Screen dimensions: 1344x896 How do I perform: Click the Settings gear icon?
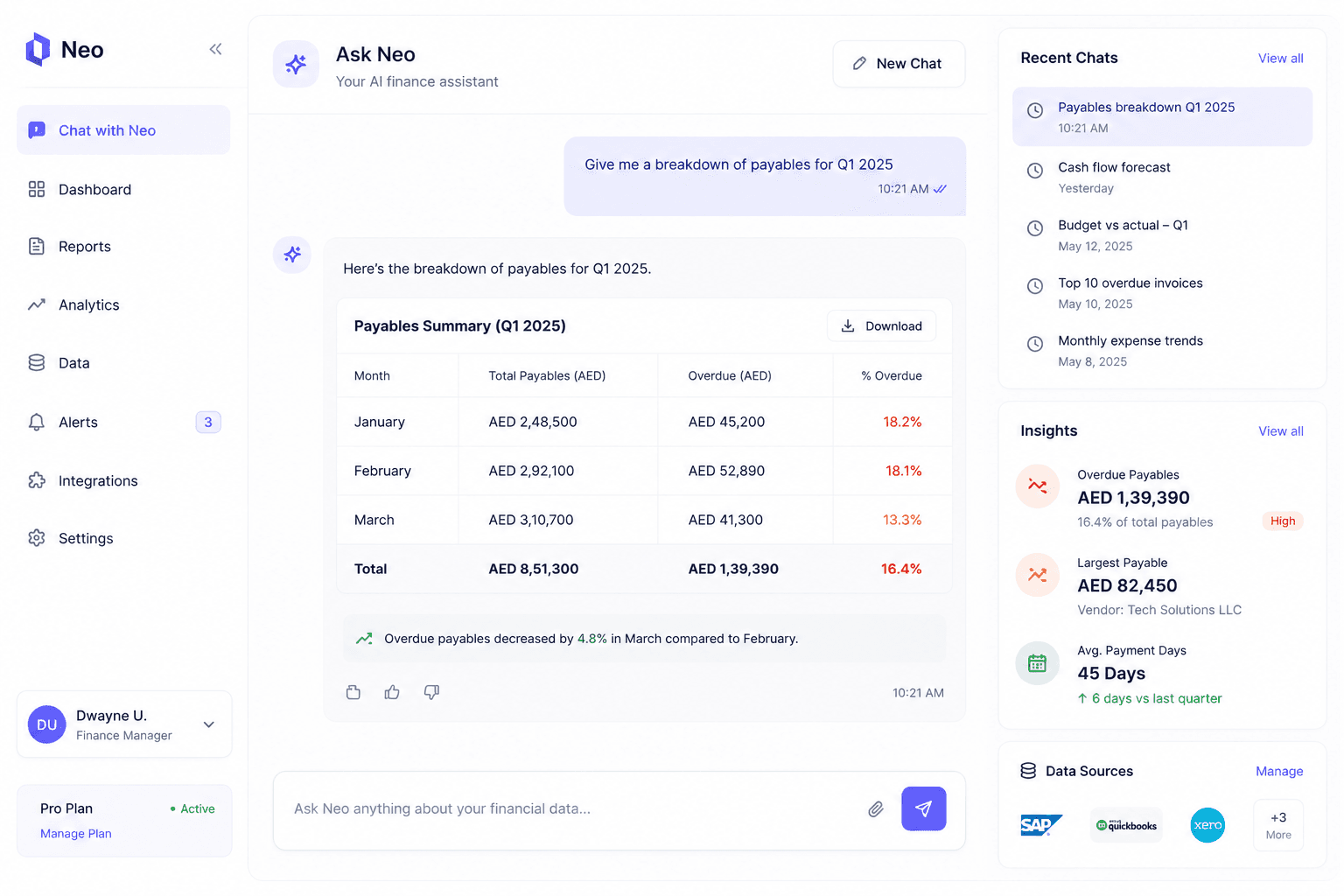tap(37, 538)
